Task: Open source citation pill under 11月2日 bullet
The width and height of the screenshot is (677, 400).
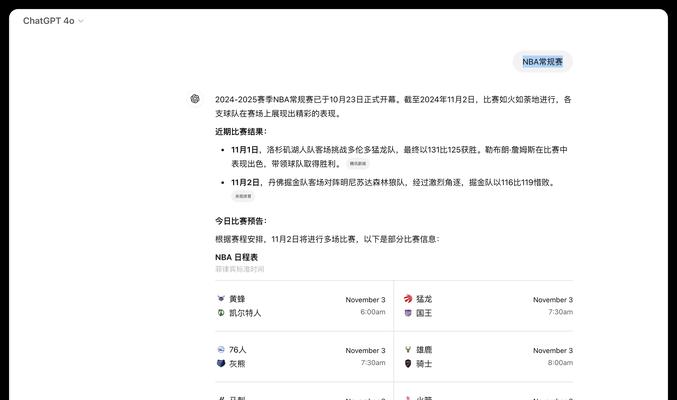Action: click(243, 196)
